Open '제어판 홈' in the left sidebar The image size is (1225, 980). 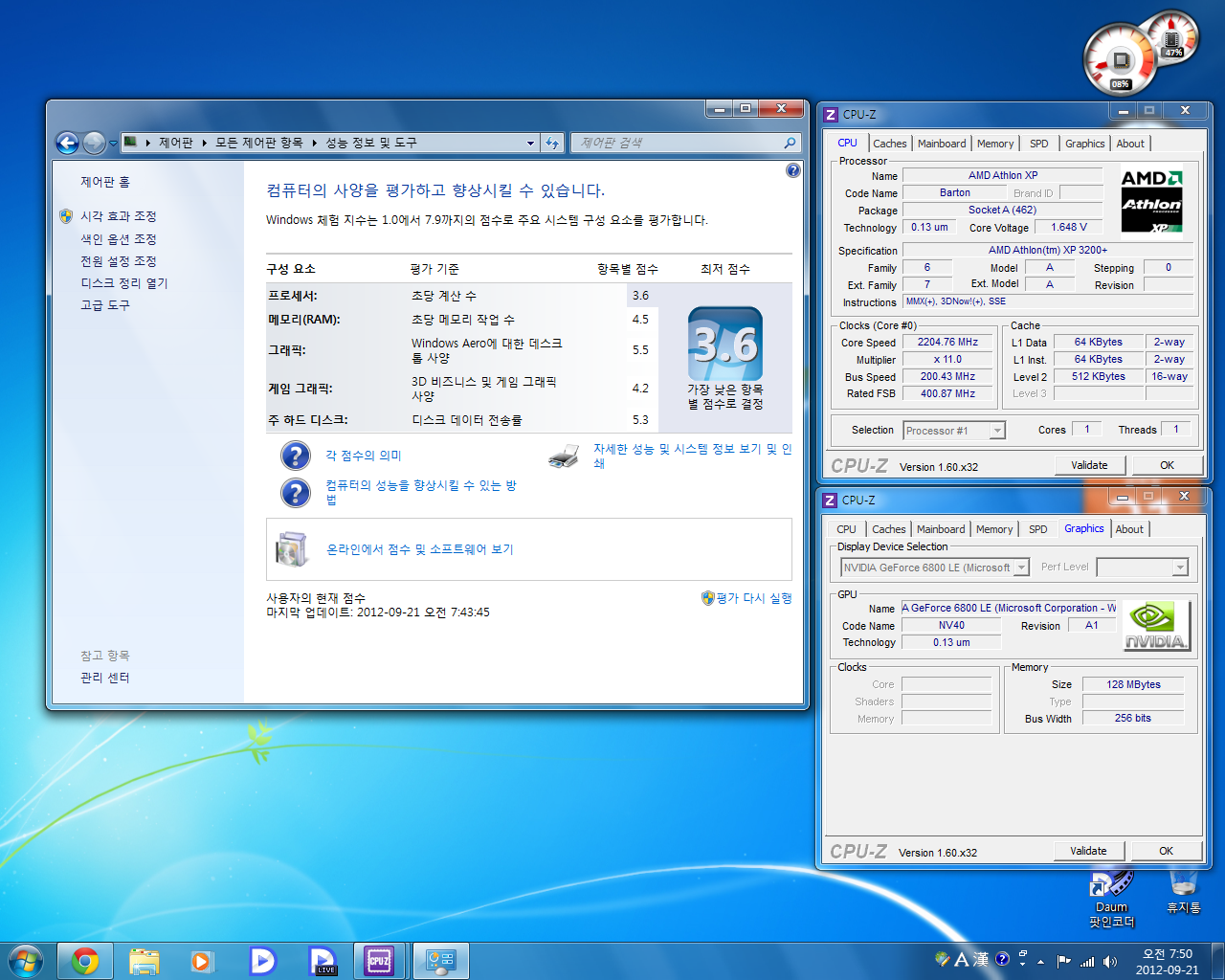click(105, 182)
